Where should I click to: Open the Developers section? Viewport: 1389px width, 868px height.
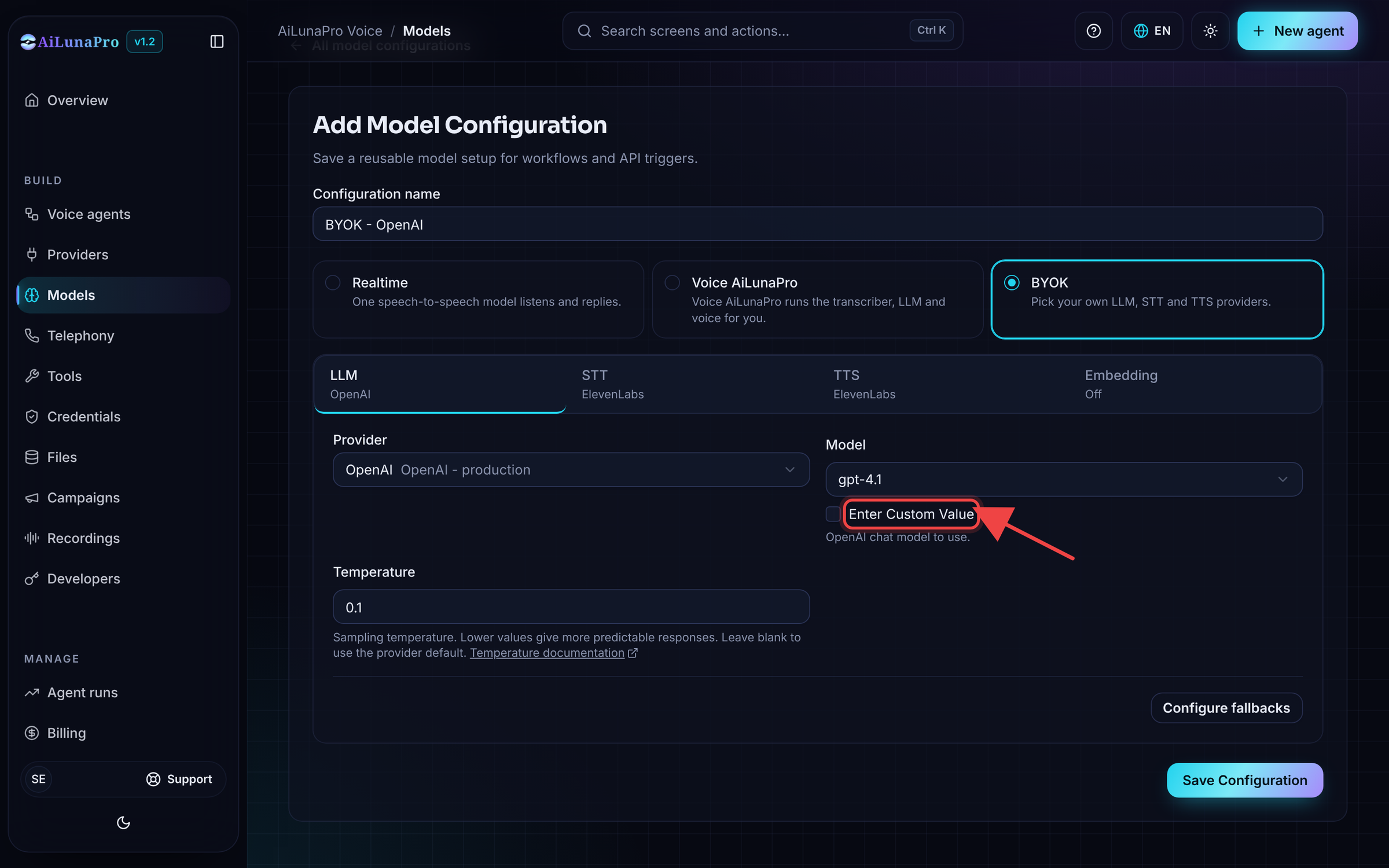[123, 579]
